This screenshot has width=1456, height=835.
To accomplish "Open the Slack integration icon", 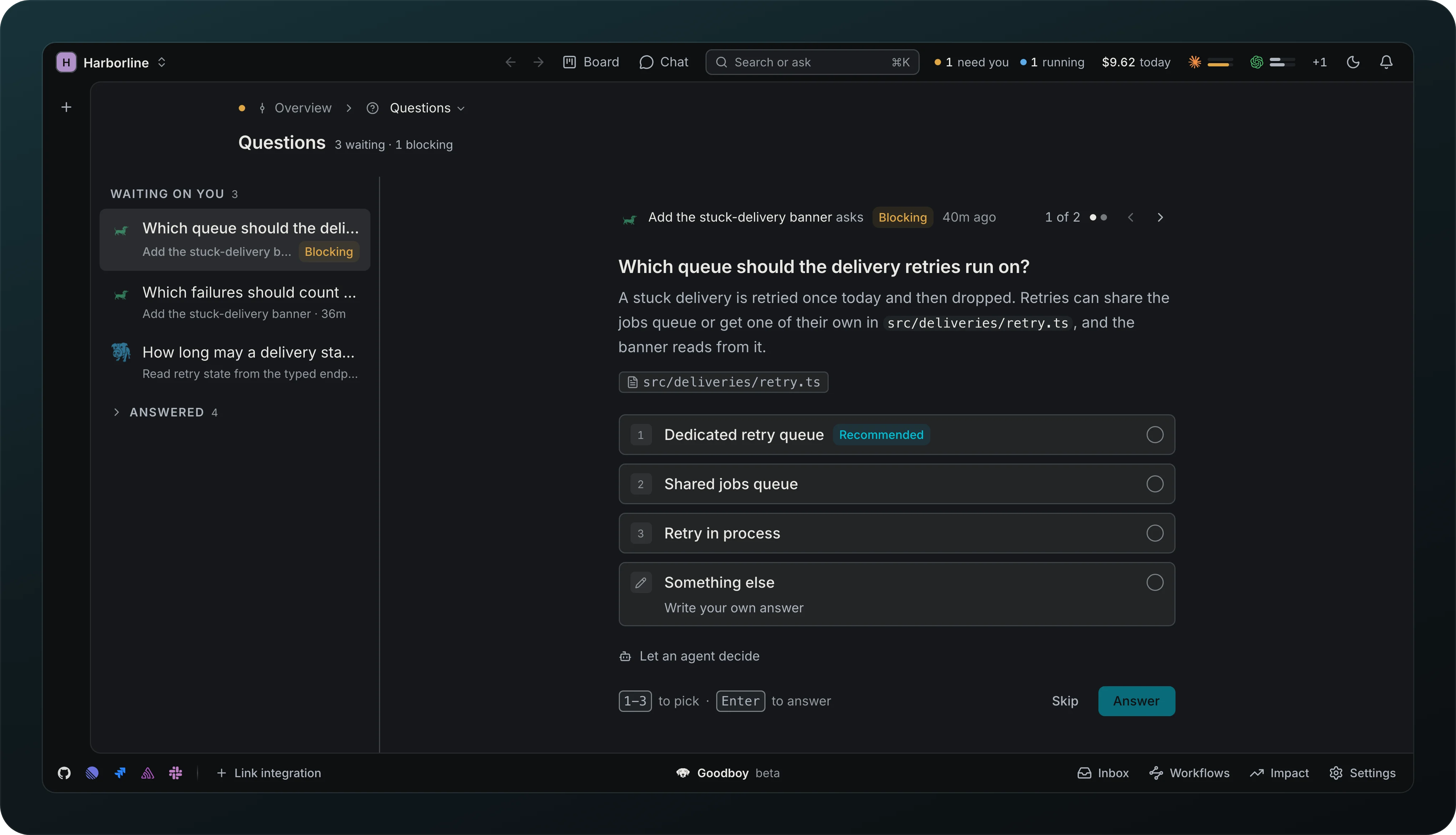I will click(x=176, y=773).
